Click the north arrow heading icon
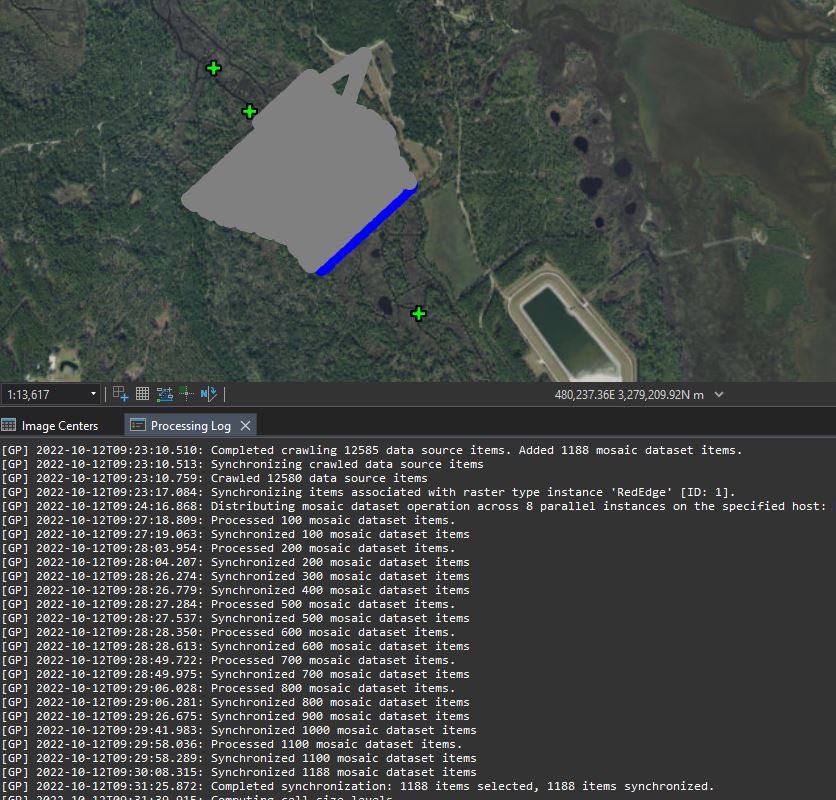836x800 pixels. point(210,393)
